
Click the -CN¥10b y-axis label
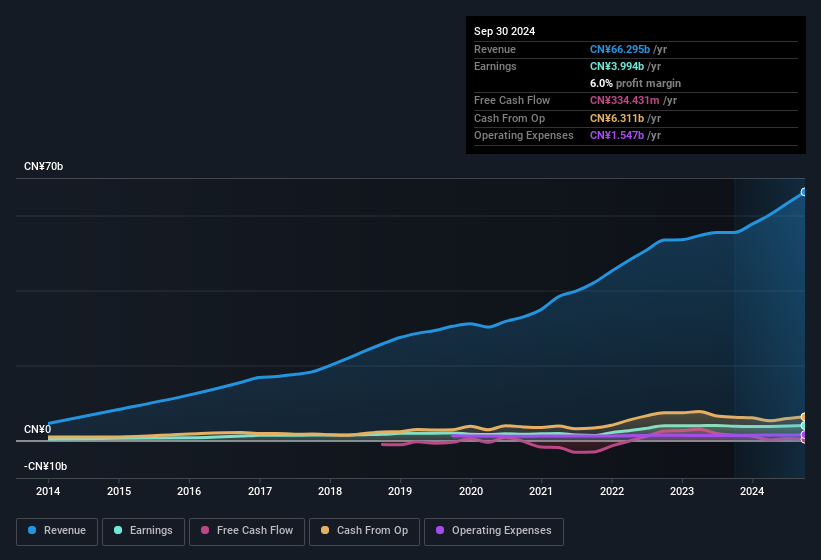point(45,466)
